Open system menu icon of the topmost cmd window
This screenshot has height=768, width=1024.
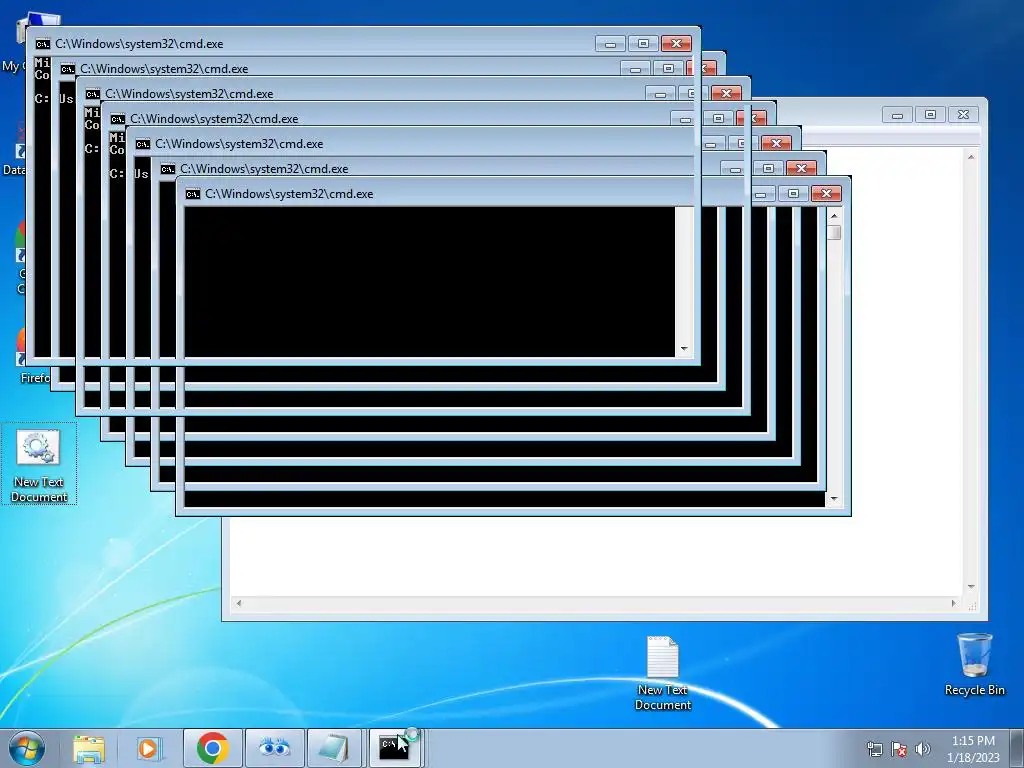43,44
